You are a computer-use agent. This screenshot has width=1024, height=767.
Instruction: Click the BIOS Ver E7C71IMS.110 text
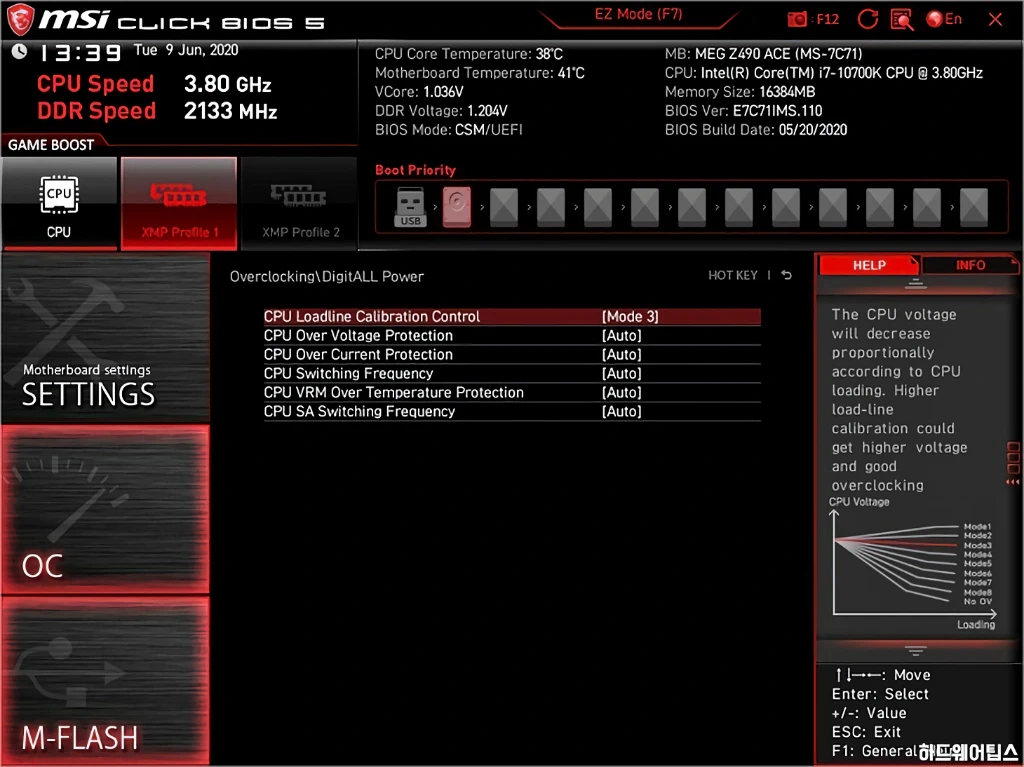pyautogui.click(x=743, y=110)
